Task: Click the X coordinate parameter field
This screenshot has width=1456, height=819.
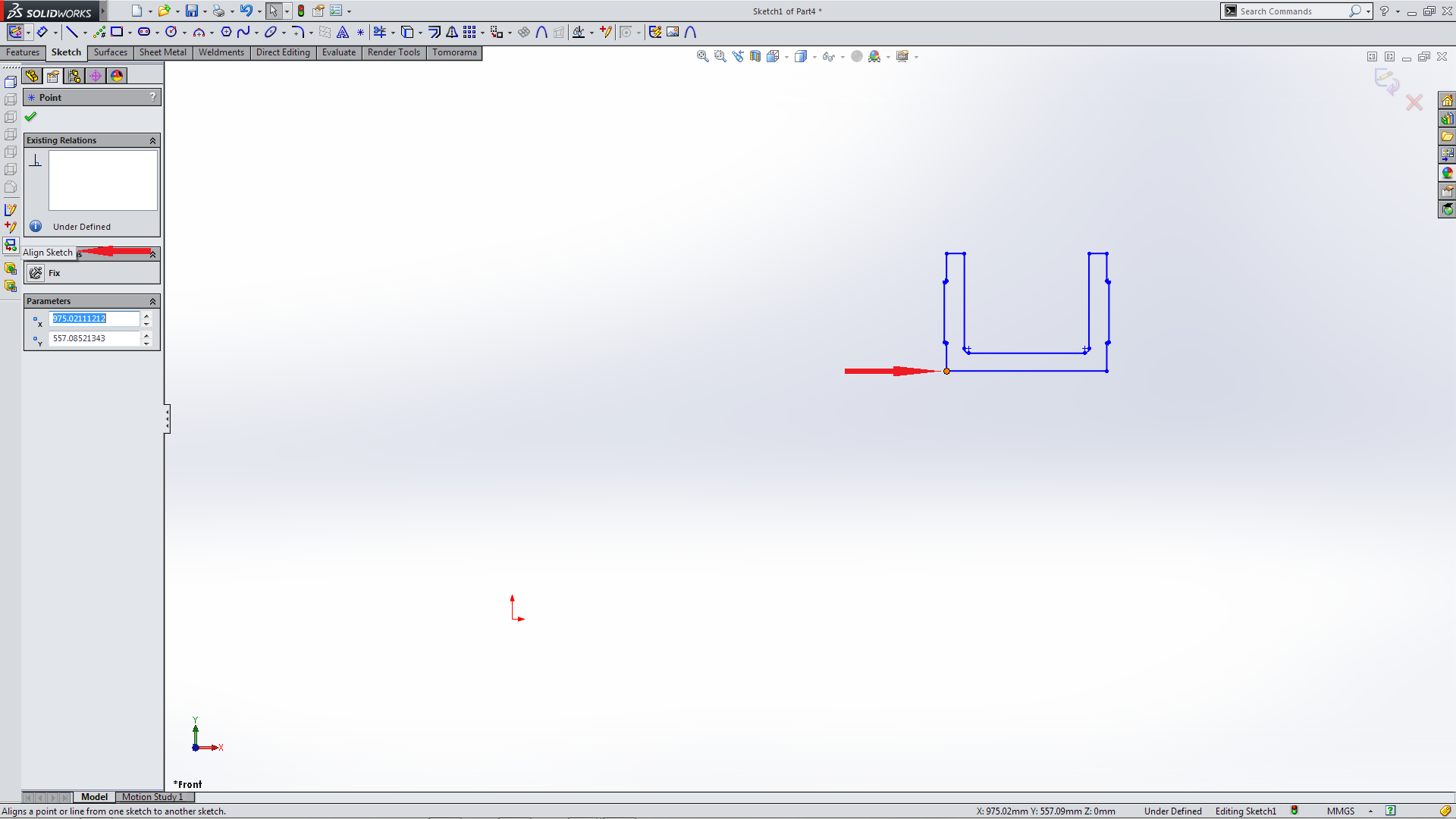Action: [x=94, y=318]
